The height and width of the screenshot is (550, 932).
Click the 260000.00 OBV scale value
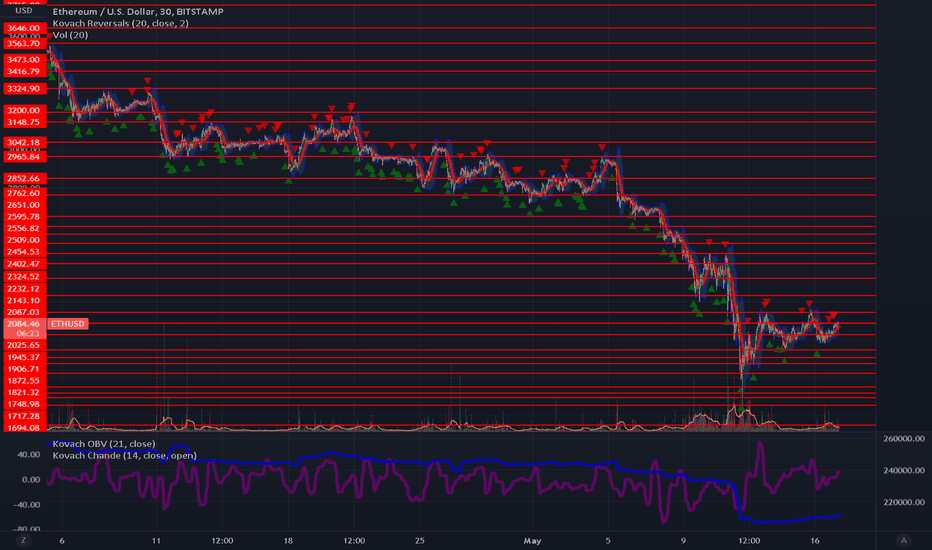[904, 439]
